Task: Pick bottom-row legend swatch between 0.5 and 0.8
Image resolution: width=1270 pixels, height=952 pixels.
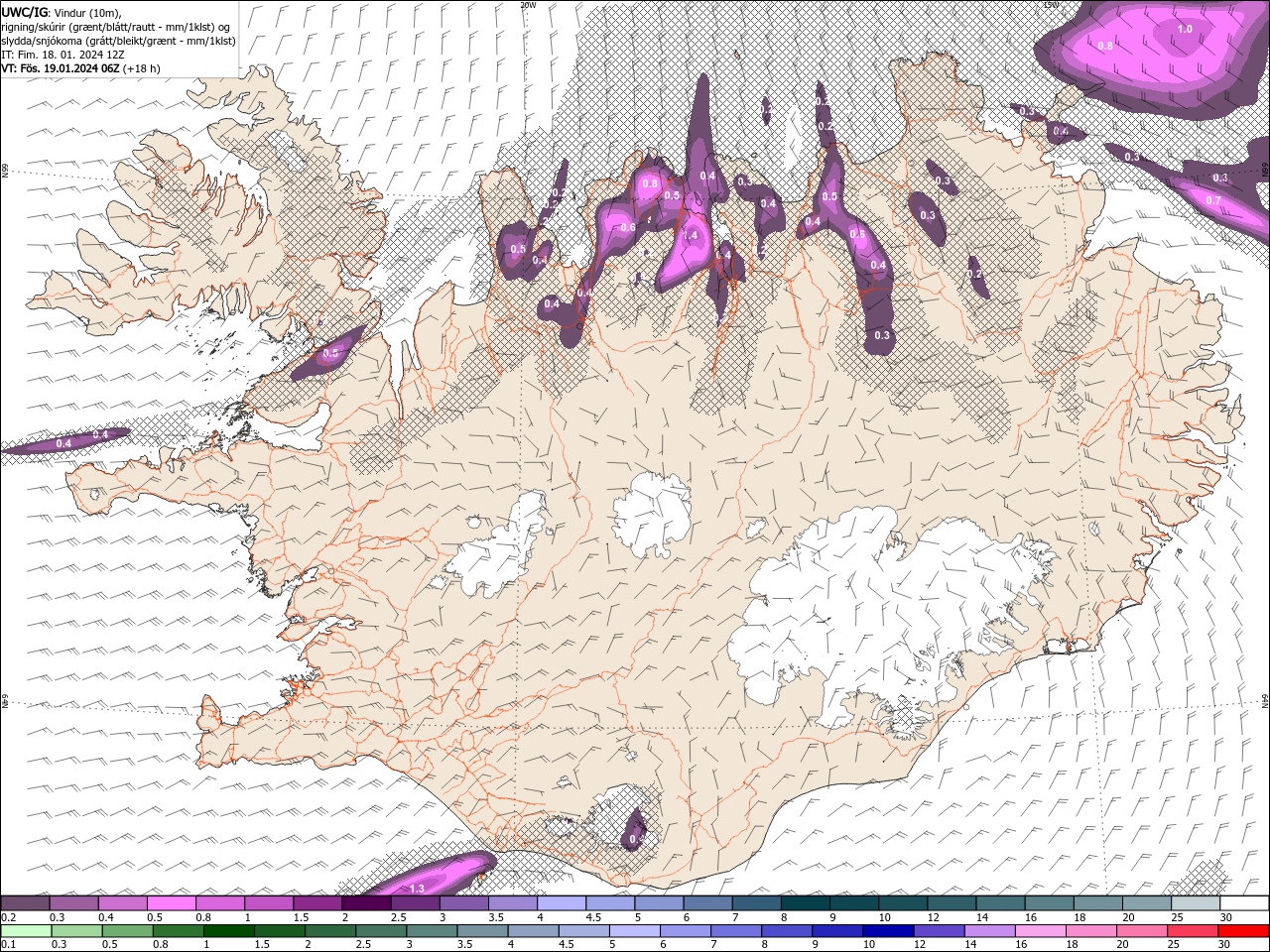Action: tap(127, 930)
